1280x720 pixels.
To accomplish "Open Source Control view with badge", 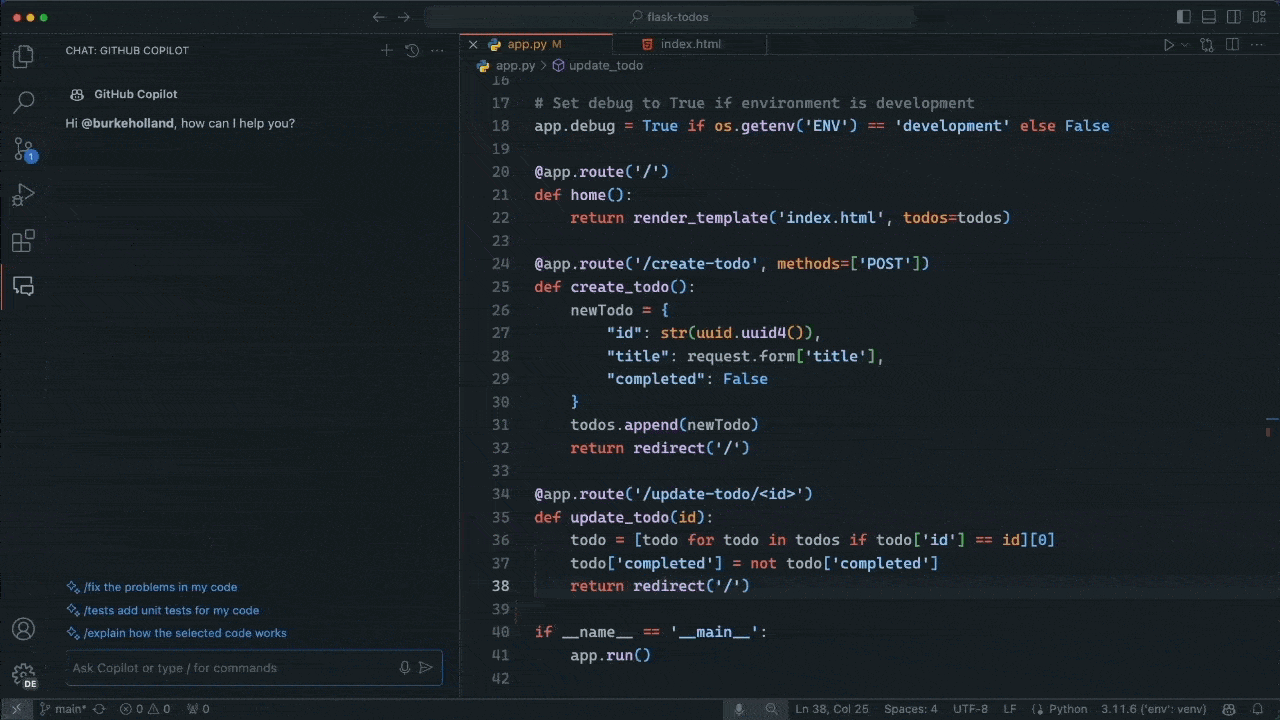I will coord(23,149).
